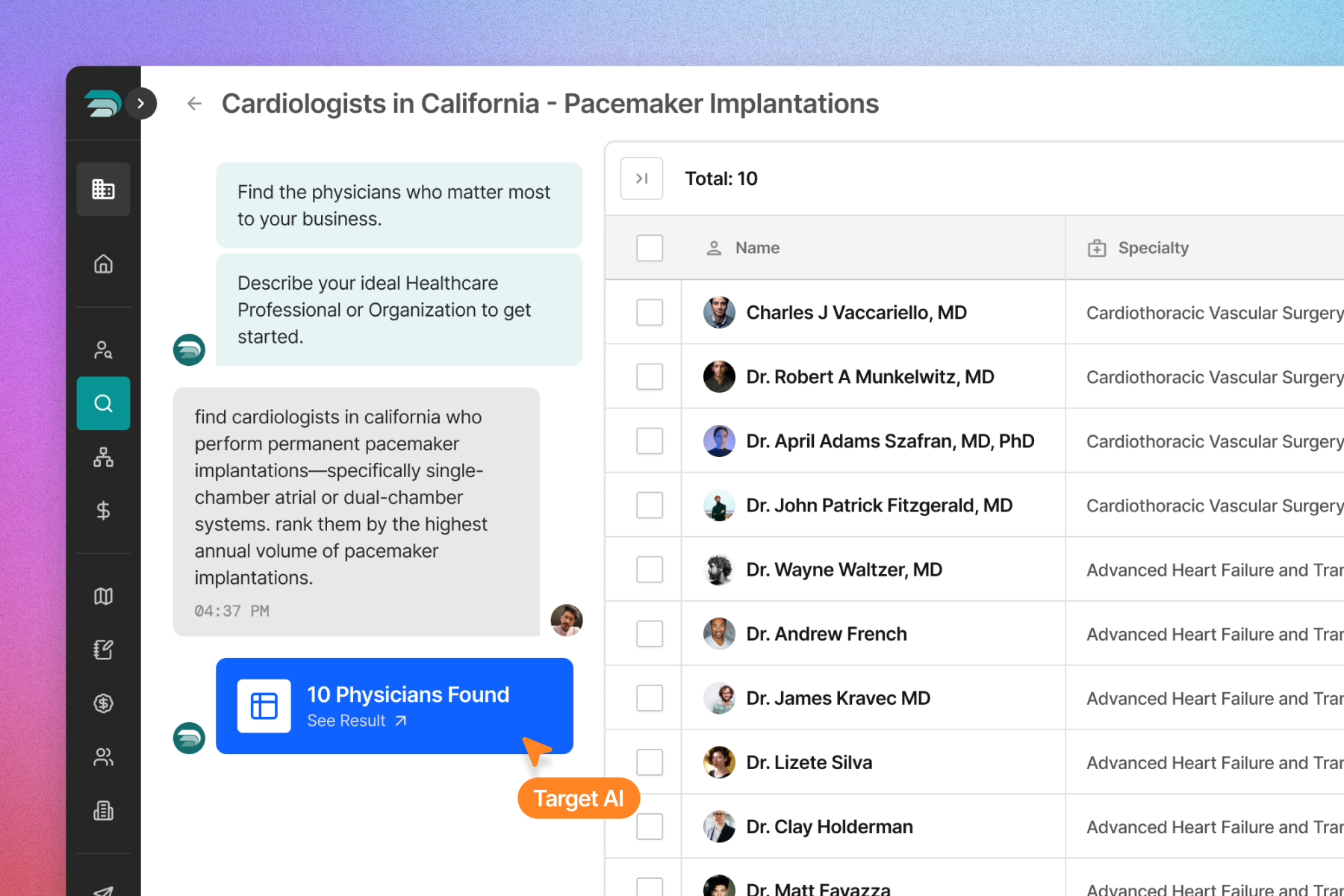1344x896 pixels.
Task: Open the person search sidebar icon
Action: coord(103,349)
